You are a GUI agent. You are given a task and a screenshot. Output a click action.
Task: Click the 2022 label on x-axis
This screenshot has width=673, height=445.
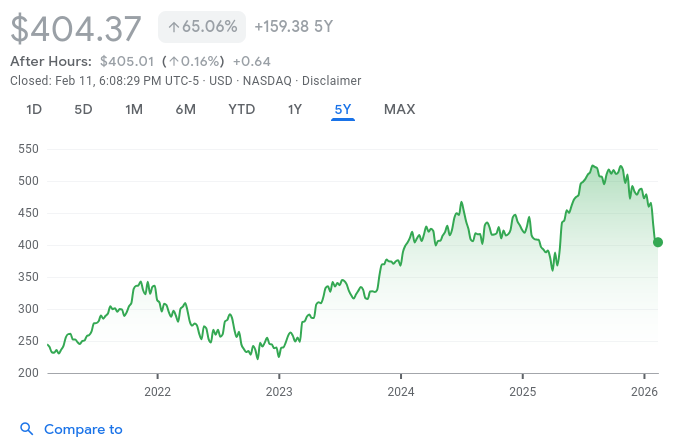[157, 390]
